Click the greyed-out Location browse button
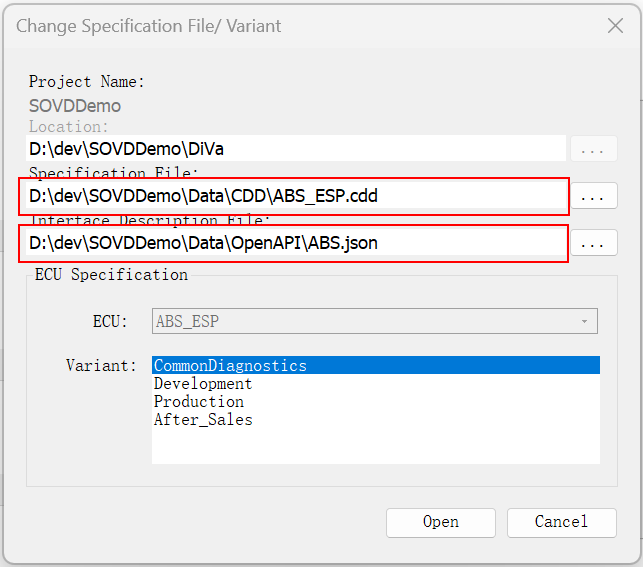Viewport: 643px width, 567px height. pyautogui.click(x=593, y=149)
